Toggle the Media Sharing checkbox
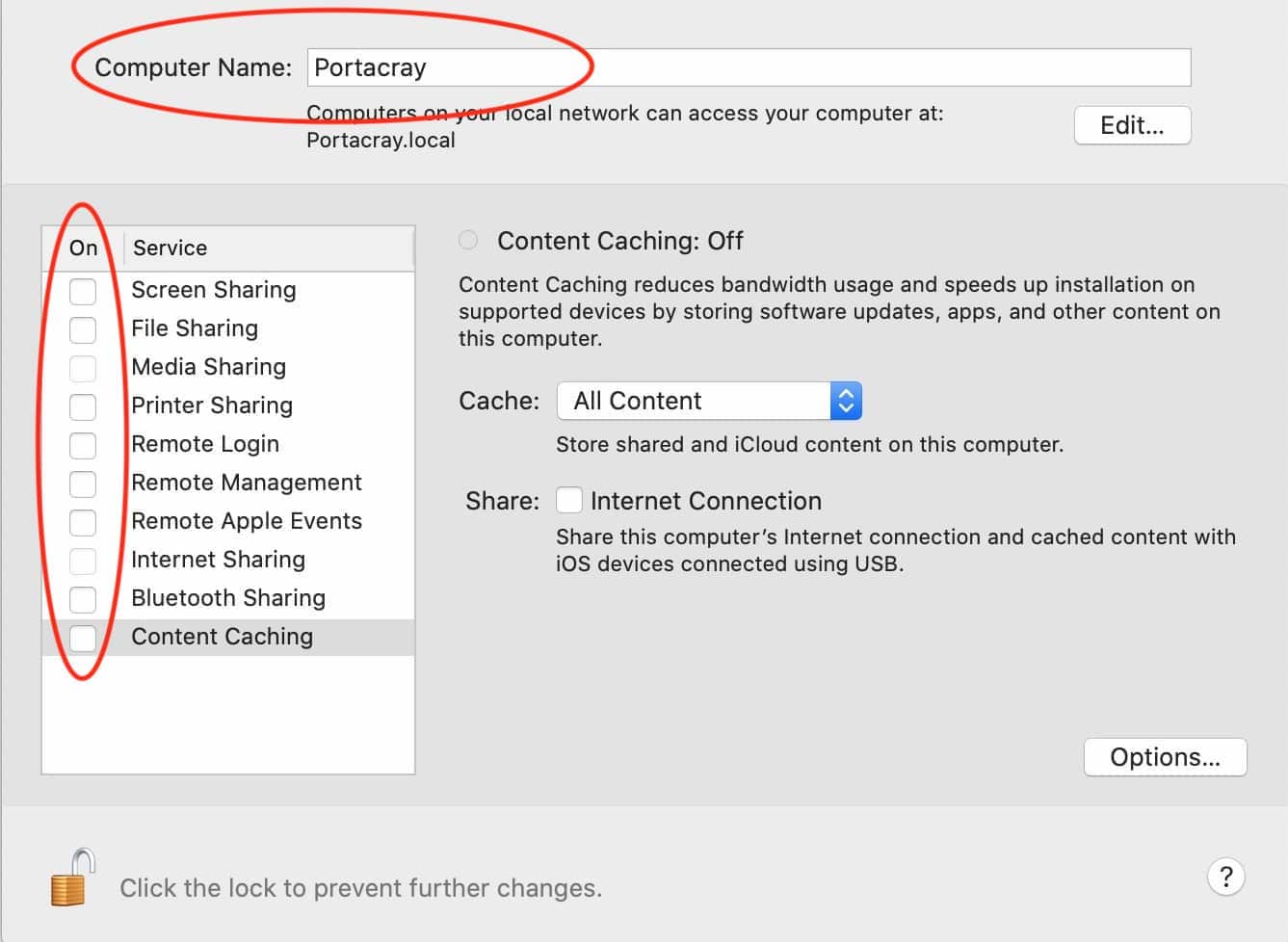 (x=83, y=368)
